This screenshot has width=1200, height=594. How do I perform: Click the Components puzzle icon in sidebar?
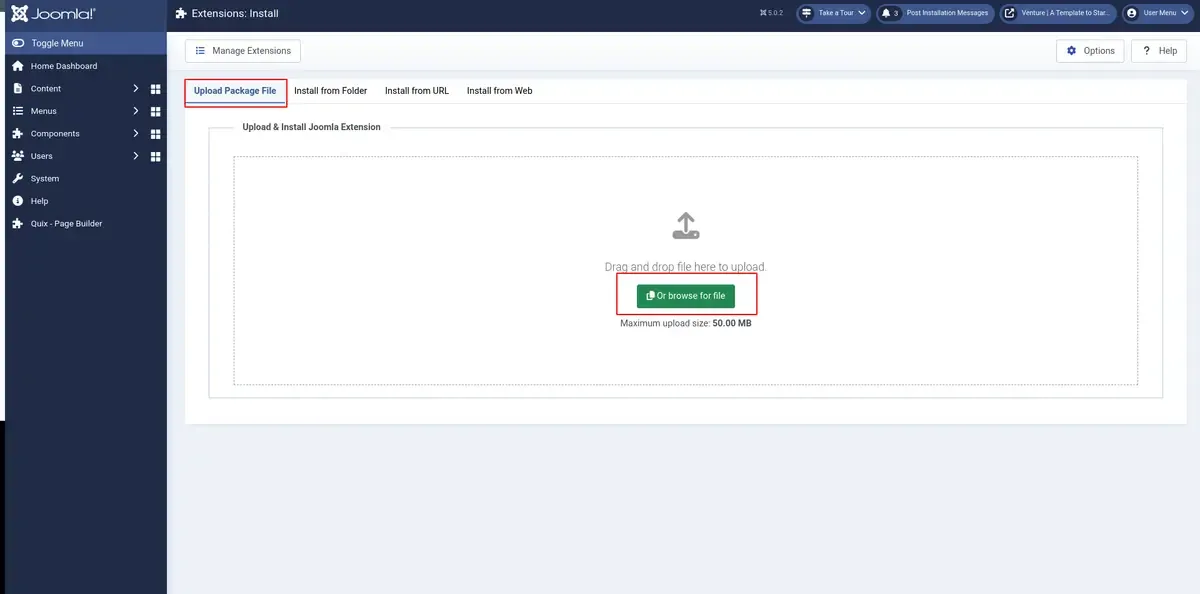pos(18,133)
